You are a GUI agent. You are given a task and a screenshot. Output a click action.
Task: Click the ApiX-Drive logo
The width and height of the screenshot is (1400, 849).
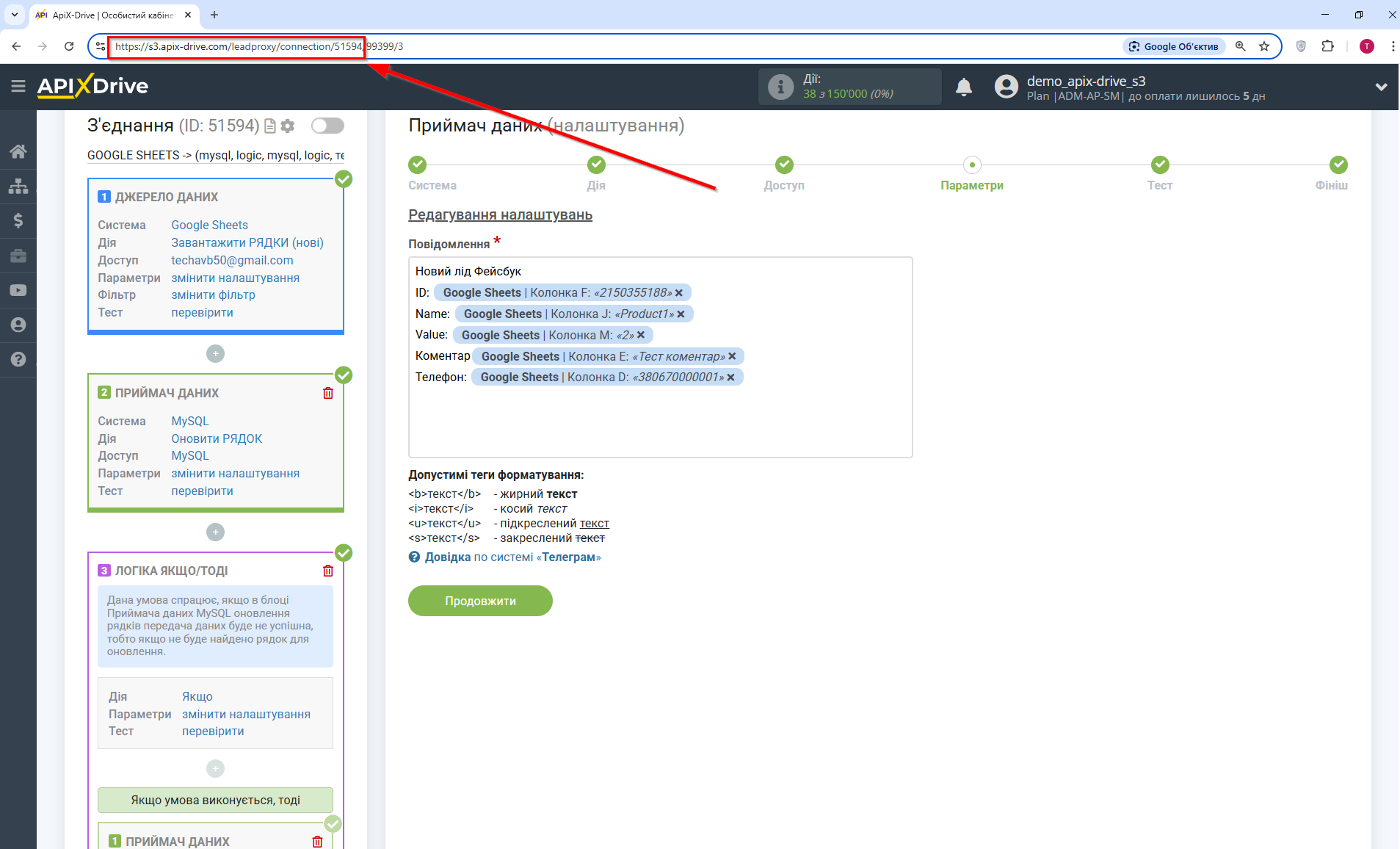tap(93, 86)
